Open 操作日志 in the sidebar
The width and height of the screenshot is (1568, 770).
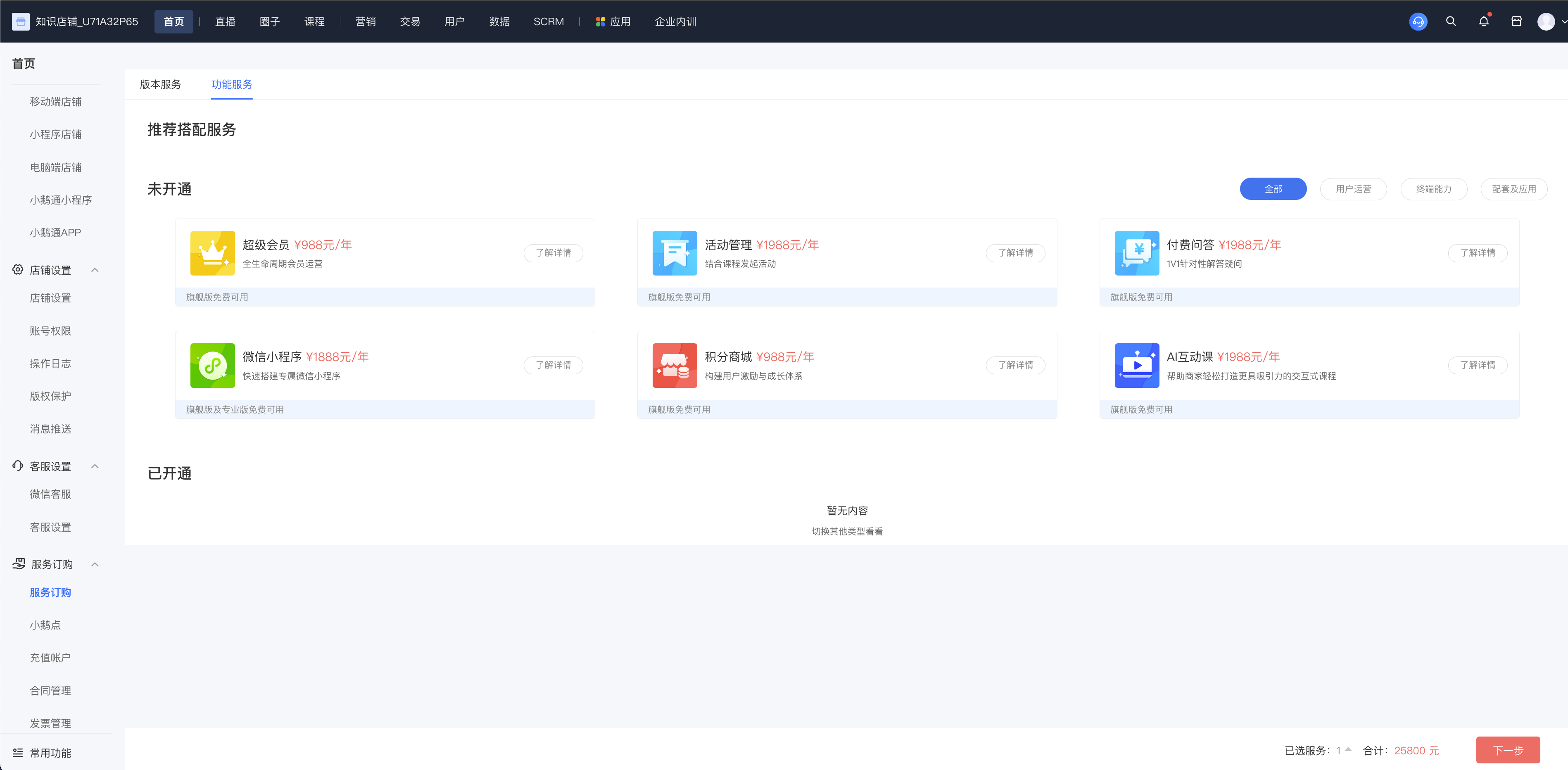point(50,364)
